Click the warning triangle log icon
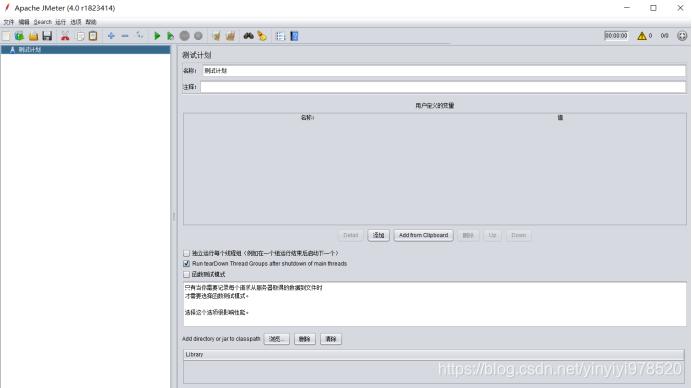 (642, 36)
